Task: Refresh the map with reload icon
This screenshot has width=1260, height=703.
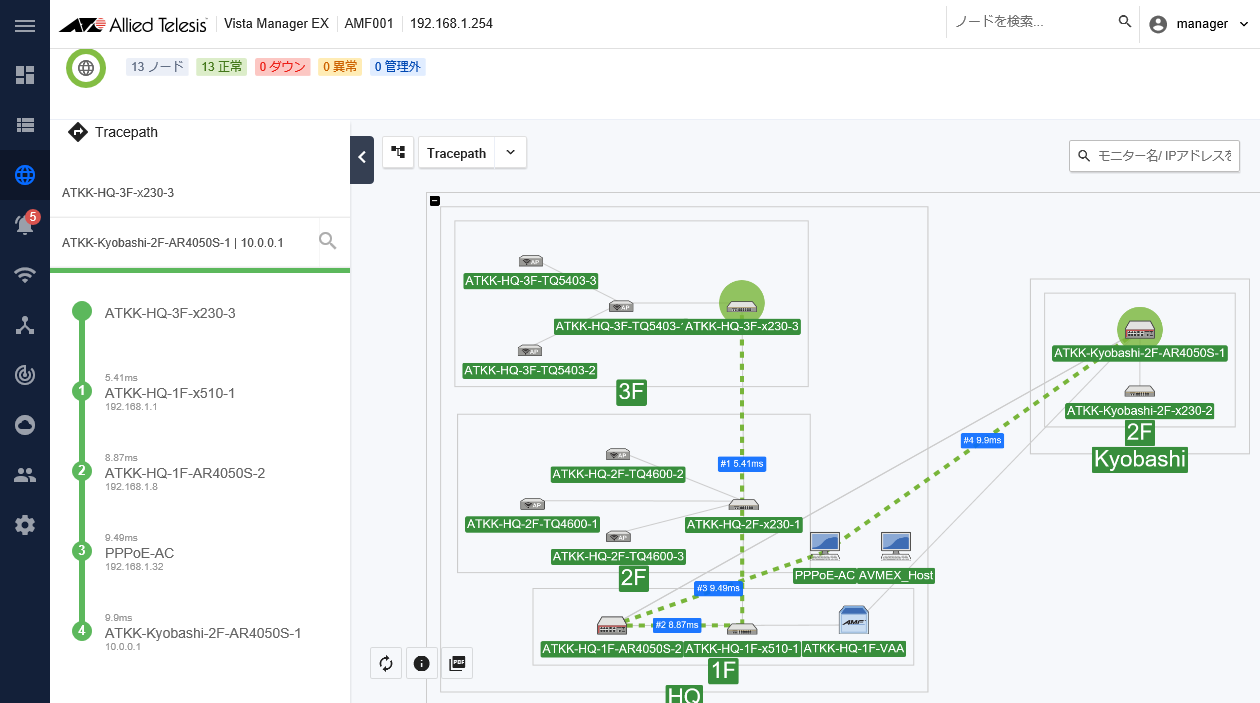Action: point(386,663)
